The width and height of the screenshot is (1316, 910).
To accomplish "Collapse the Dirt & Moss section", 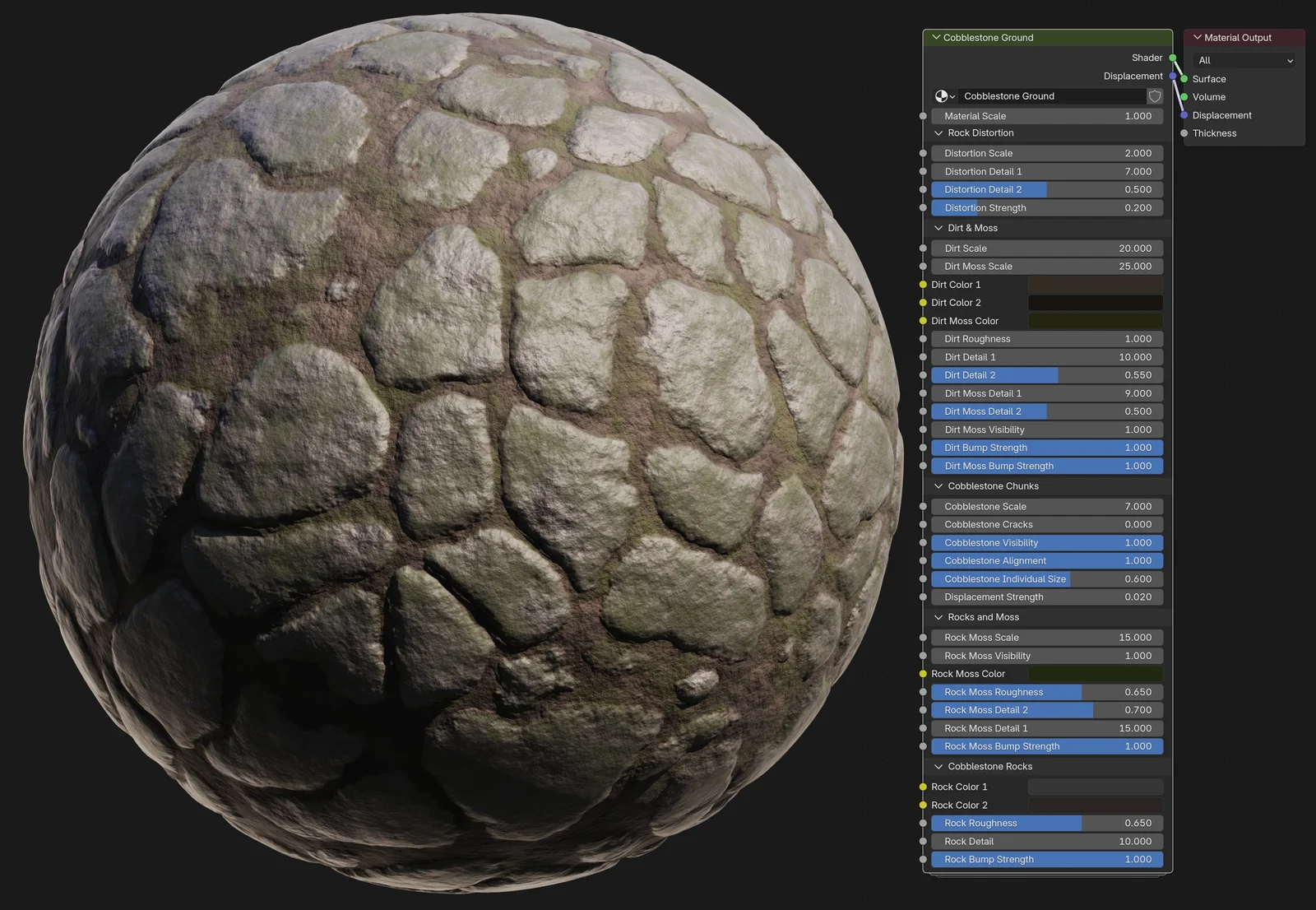I will [x=938, y=228].
